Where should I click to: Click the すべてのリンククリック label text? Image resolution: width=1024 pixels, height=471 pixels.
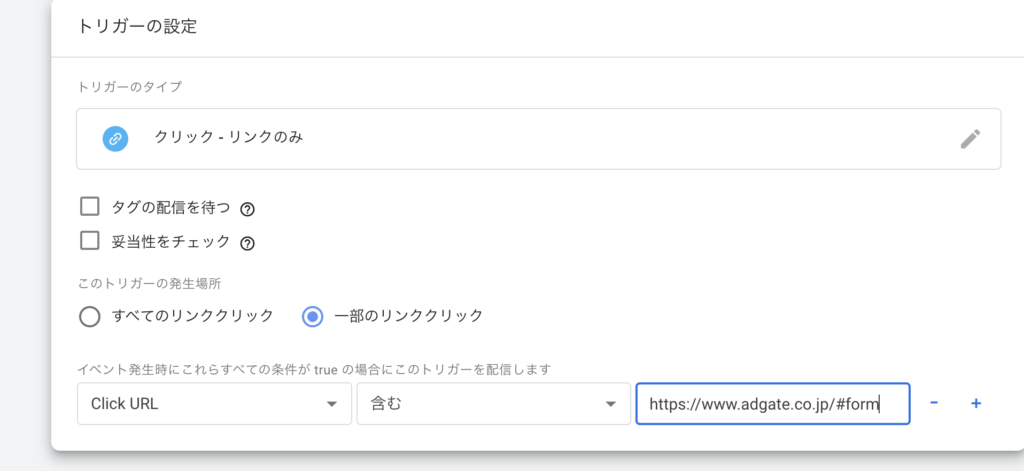click(193, 316)
